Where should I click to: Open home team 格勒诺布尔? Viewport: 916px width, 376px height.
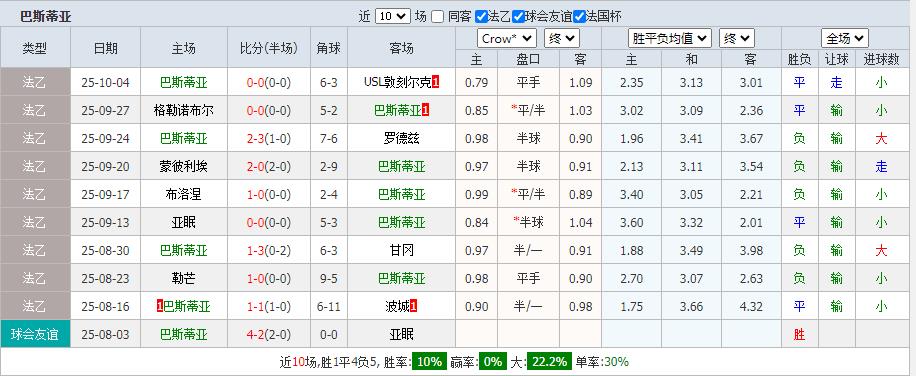coord(184,110)
